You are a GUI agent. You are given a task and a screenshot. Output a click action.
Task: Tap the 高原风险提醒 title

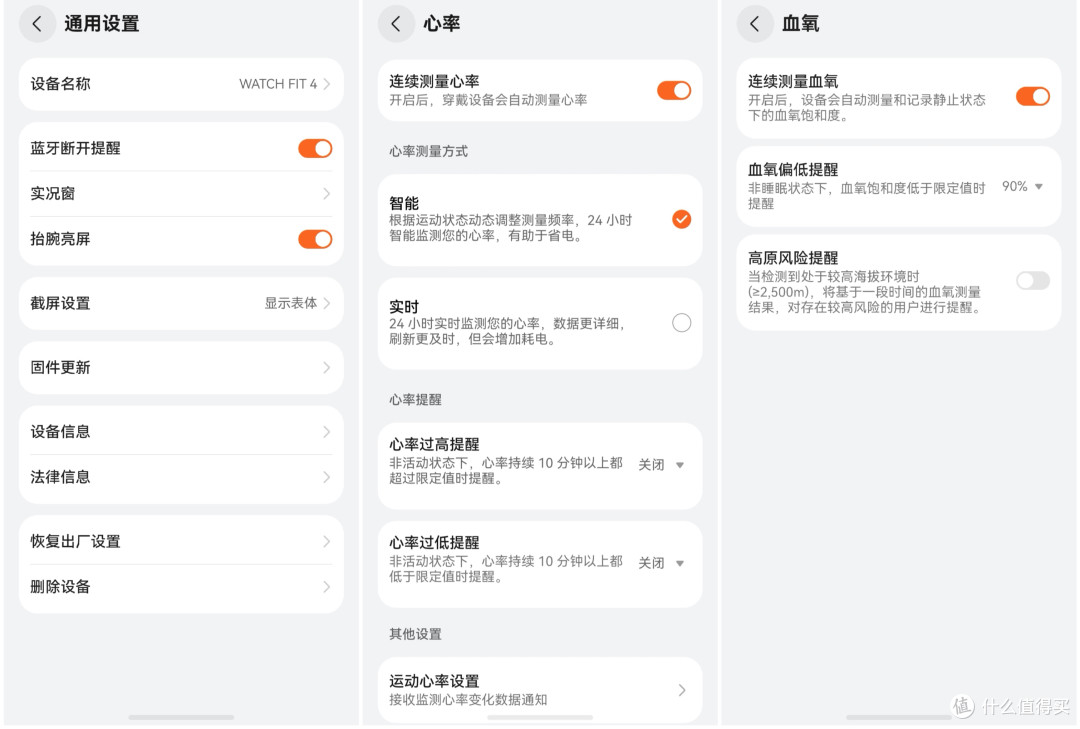point(793,258)
